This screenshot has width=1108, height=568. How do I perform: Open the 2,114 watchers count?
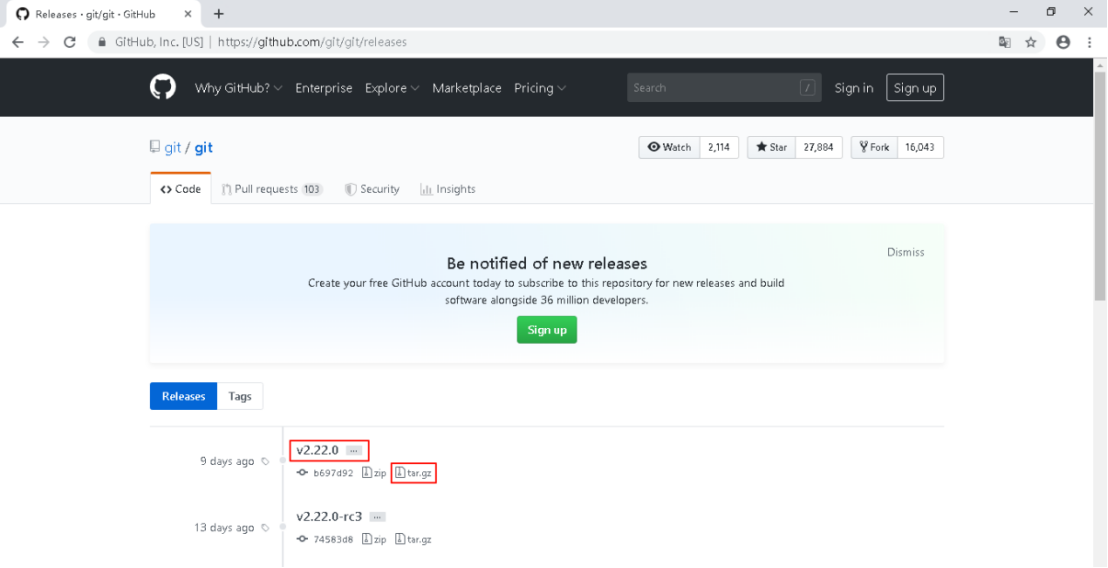pyautogui.click(x=719, y=147)
